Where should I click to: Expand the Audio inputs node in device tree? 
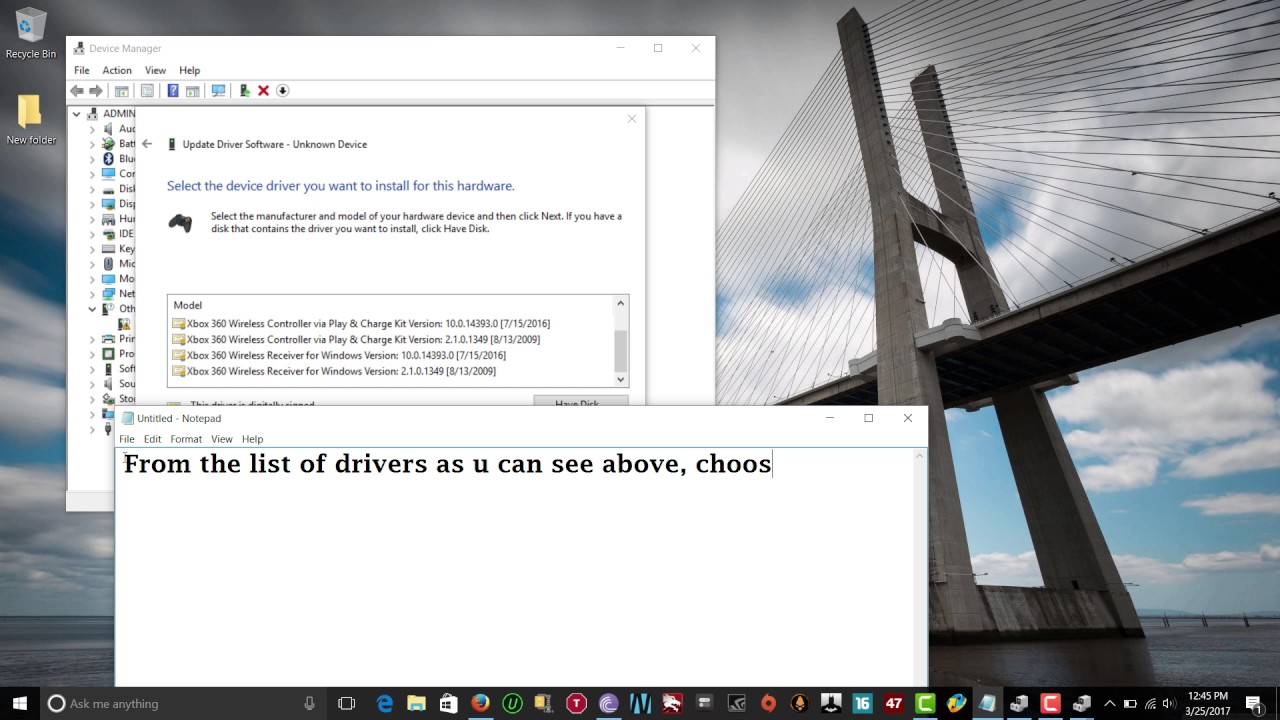92,129
